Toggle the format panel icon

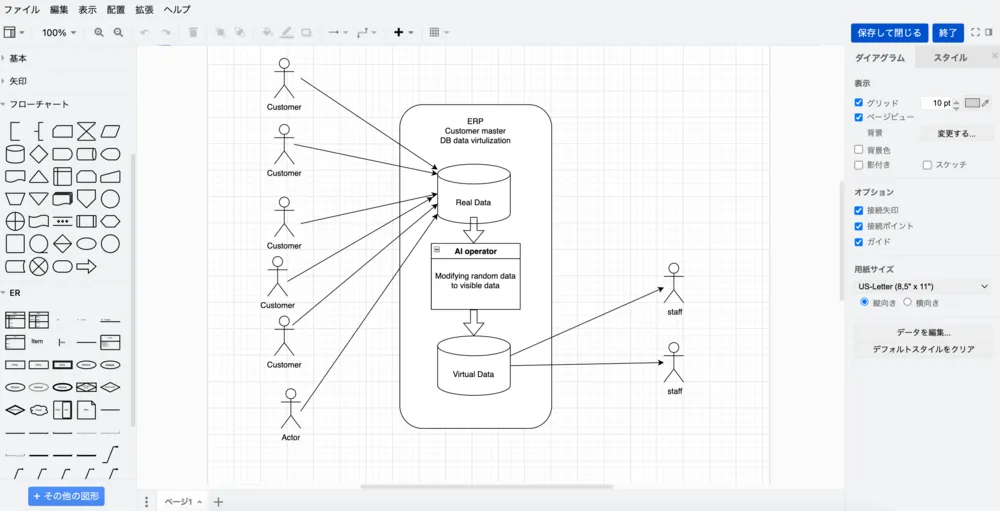point(989,33)
